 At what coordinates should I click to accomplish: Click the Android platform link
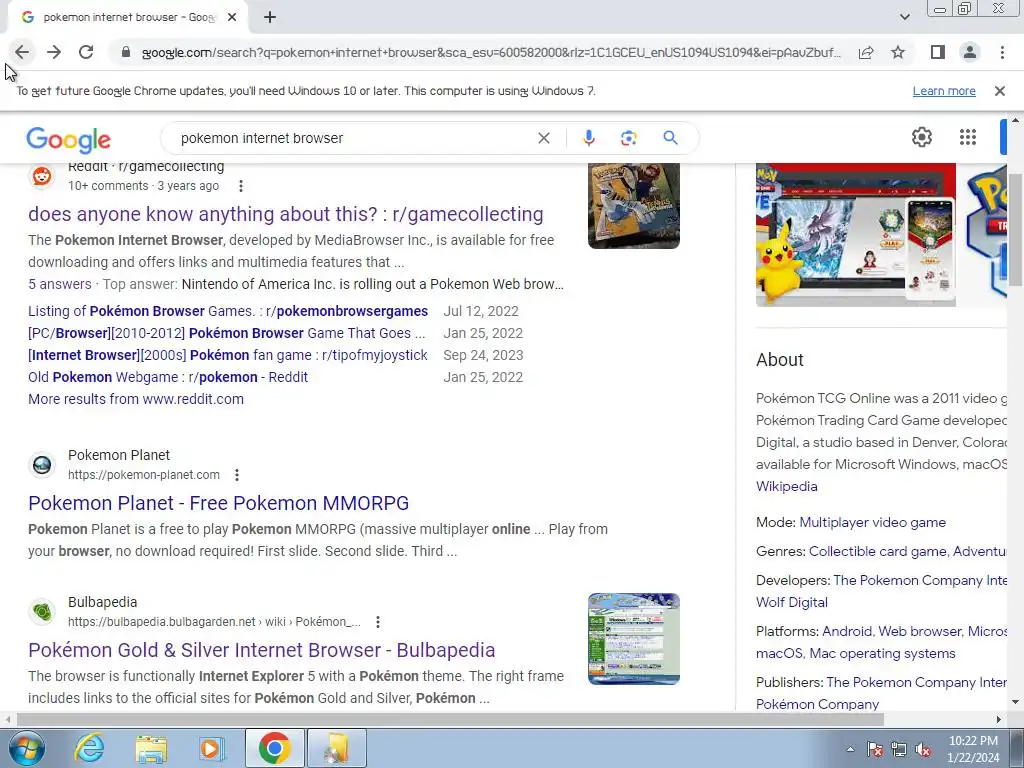pyautogui.click(x=846, y=632)
